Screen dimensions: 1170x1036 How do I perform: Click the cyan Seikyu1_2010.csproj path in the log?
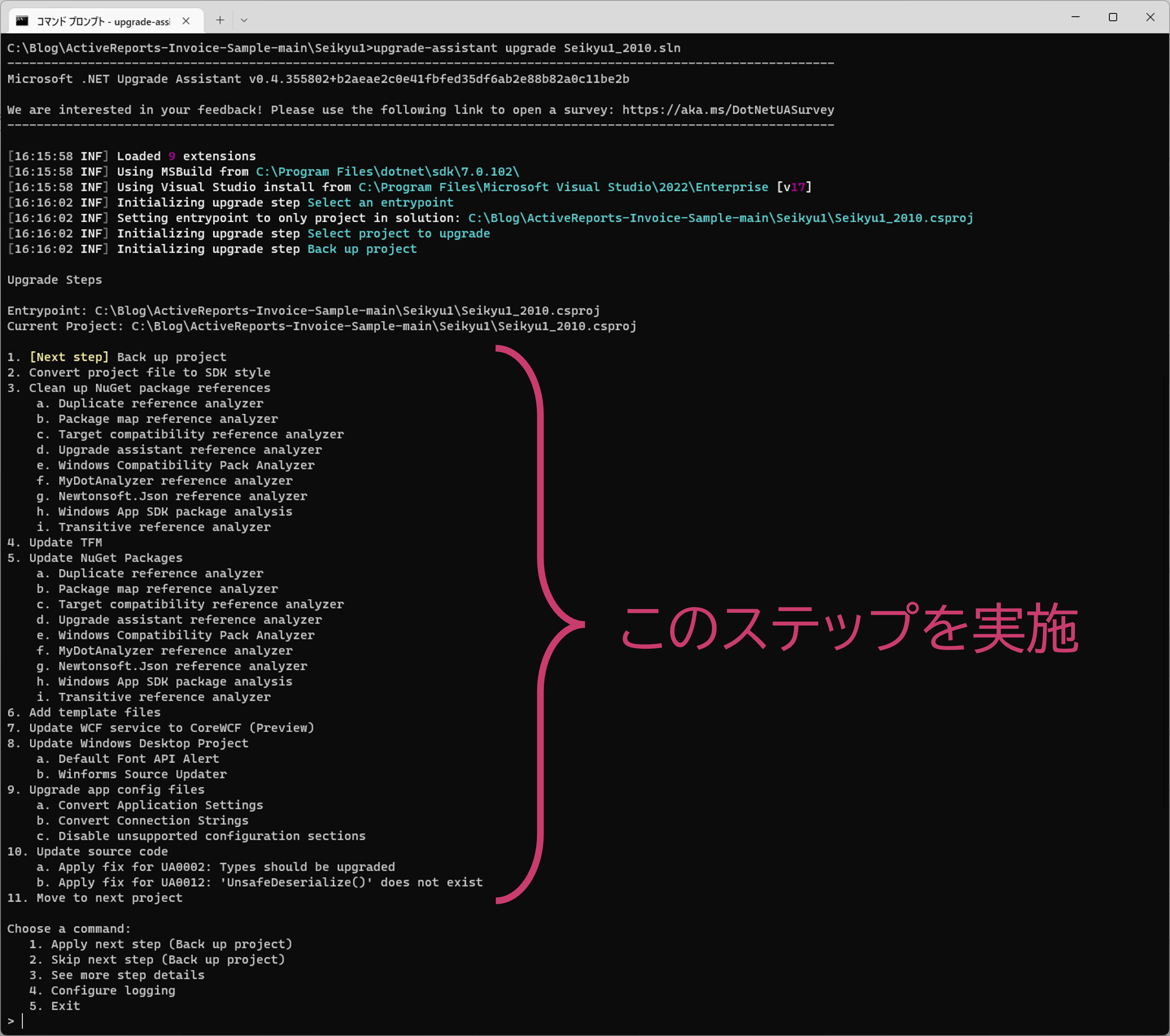721,218
